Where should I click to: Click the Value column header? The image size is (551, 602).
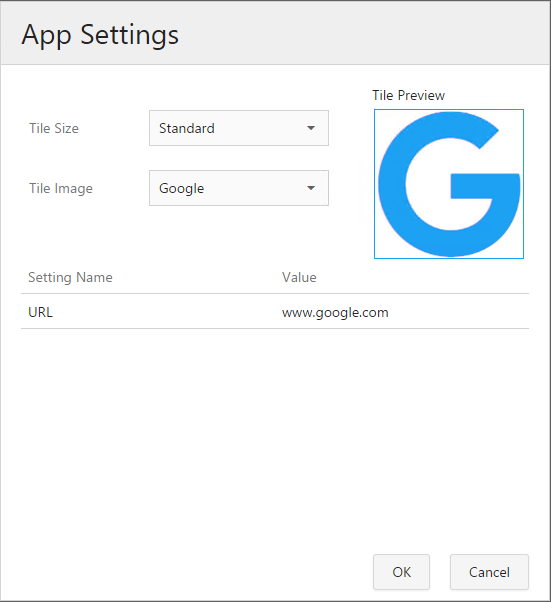(299, 277)
